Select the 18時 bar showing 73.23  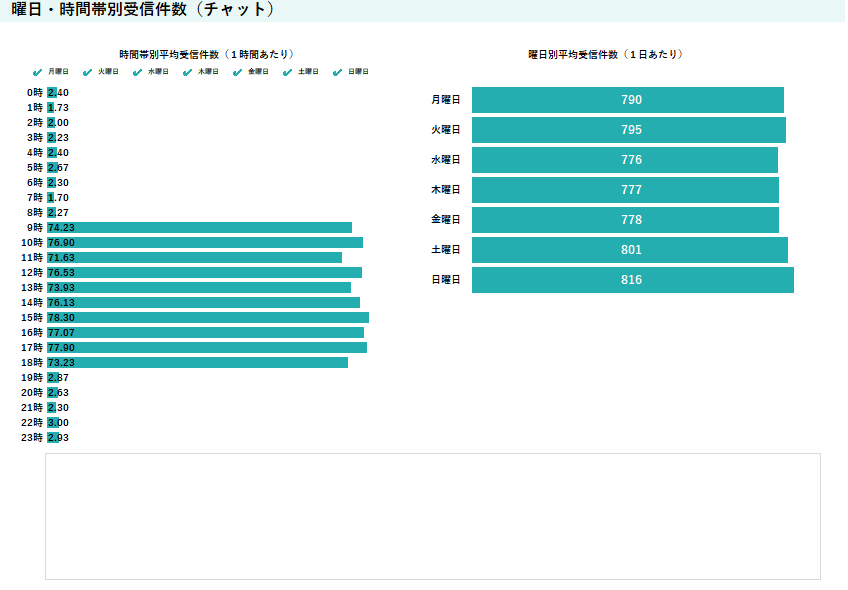198,363
